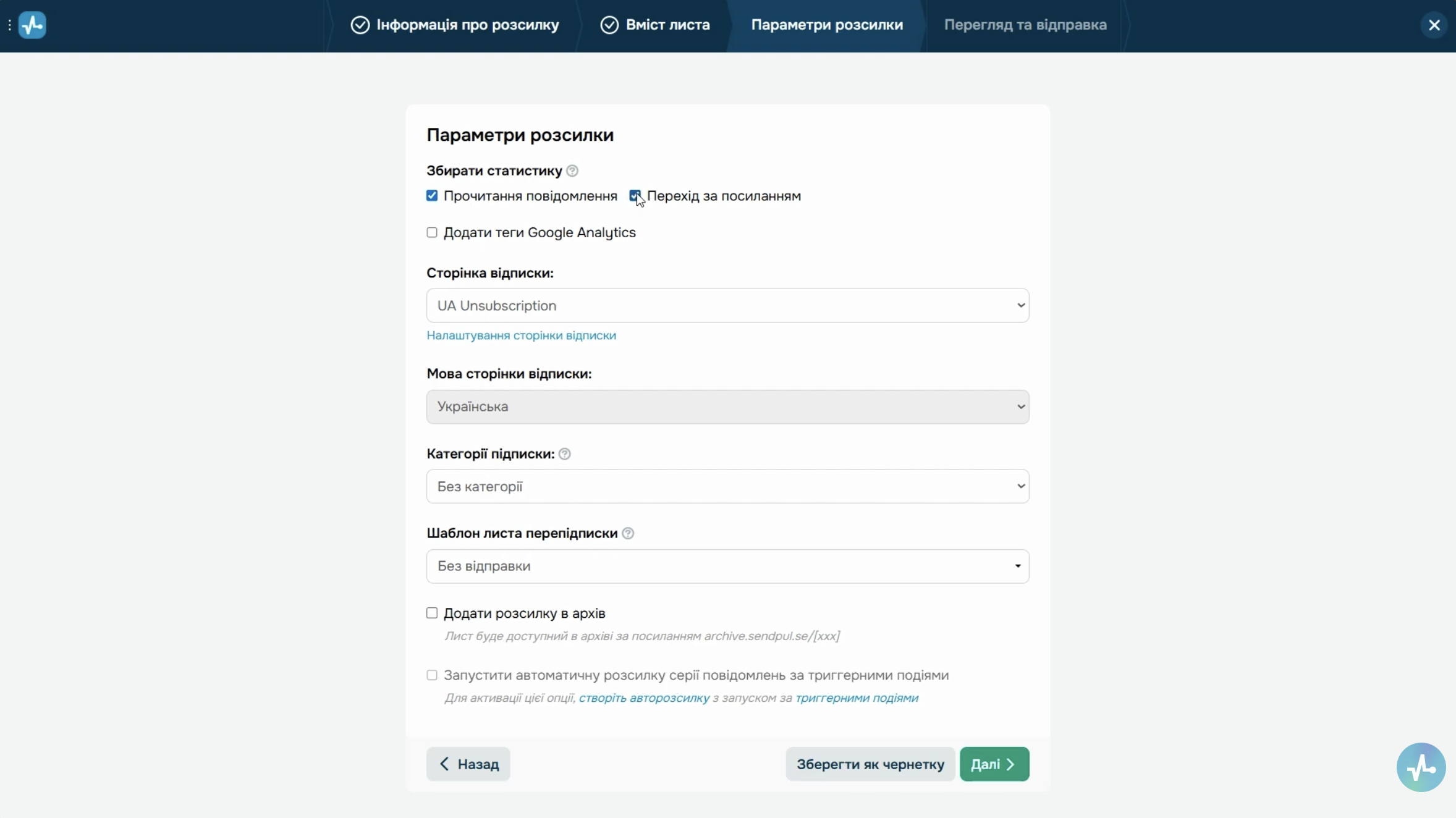
Task: Check the Додати розсилку в архів option
Action: 432,613
